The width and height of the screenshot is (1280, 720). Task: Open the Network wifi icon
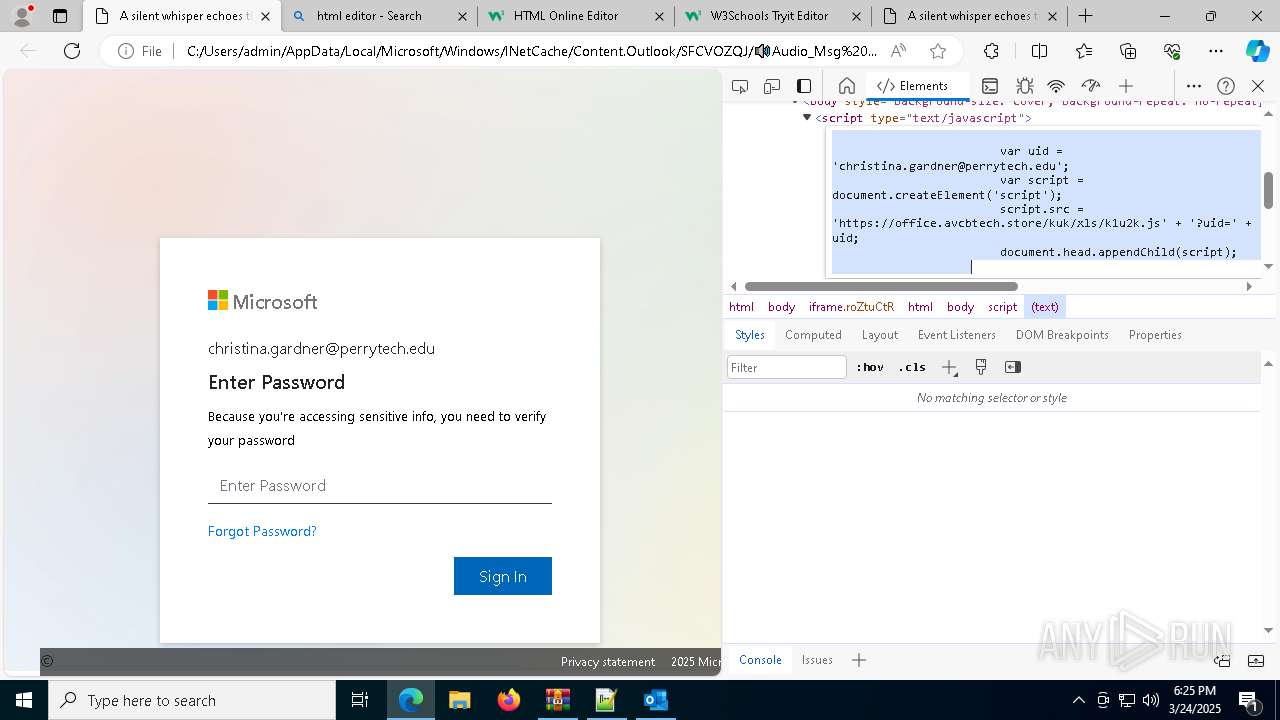click(1056, 86)
